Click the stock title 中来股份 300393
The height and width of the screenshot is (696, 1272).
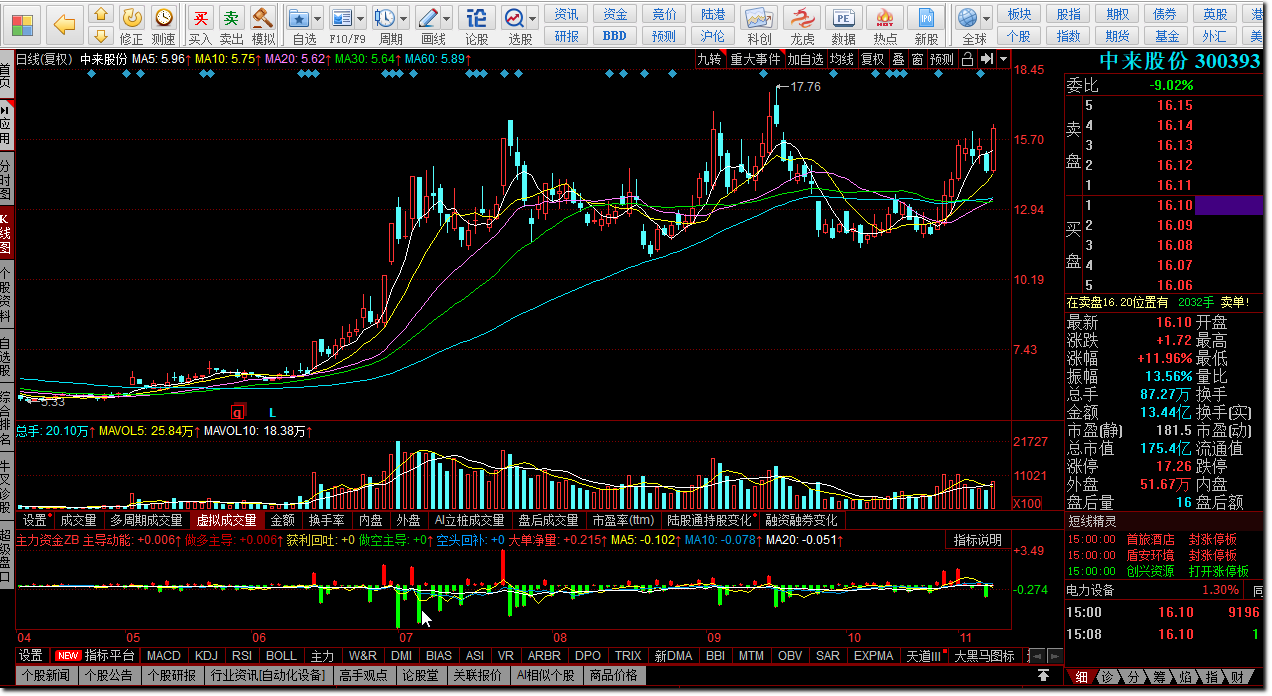pos(1179,61)
